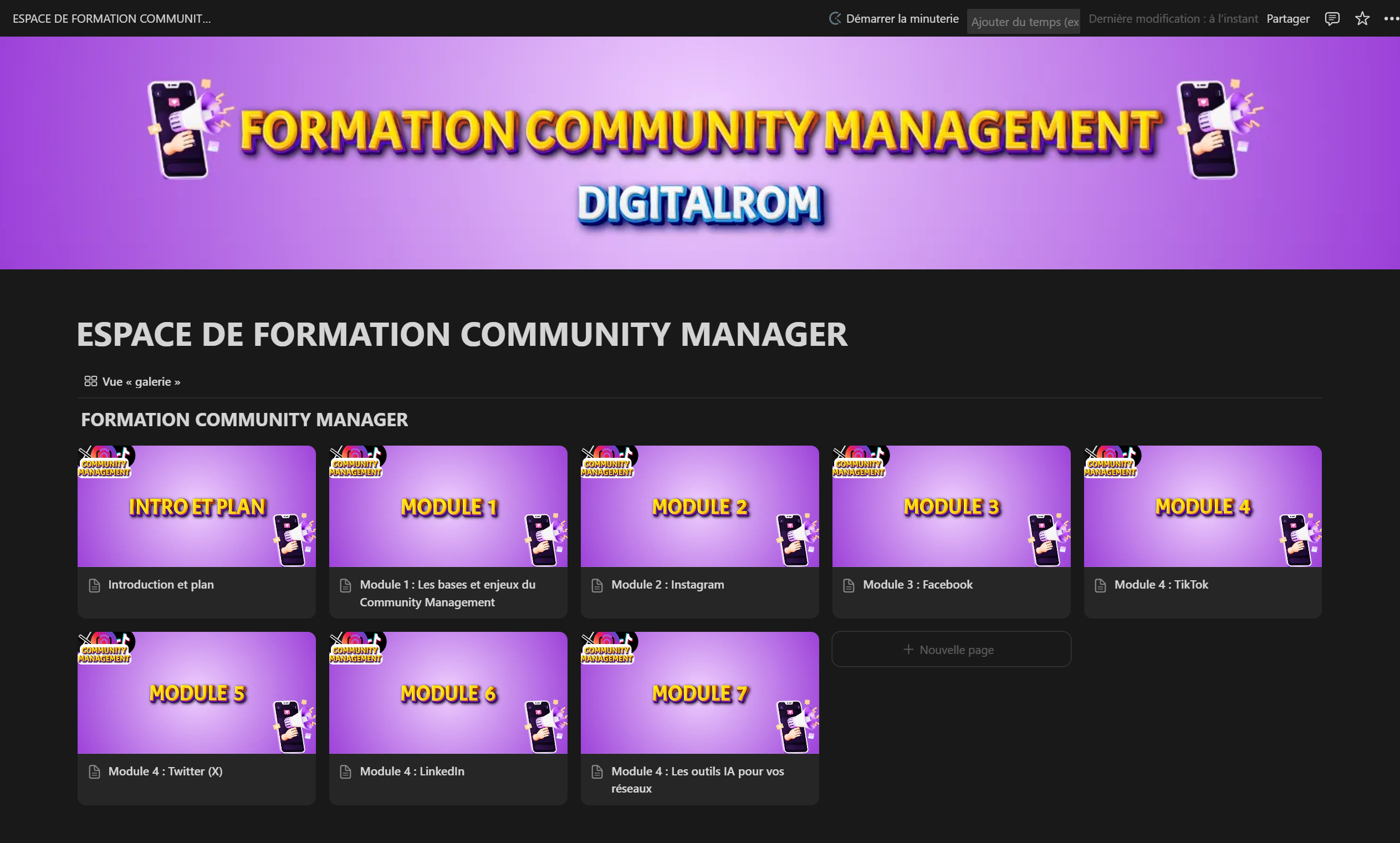
Task: Click the Ajouter du temps input field
Action: (1024, 22)
